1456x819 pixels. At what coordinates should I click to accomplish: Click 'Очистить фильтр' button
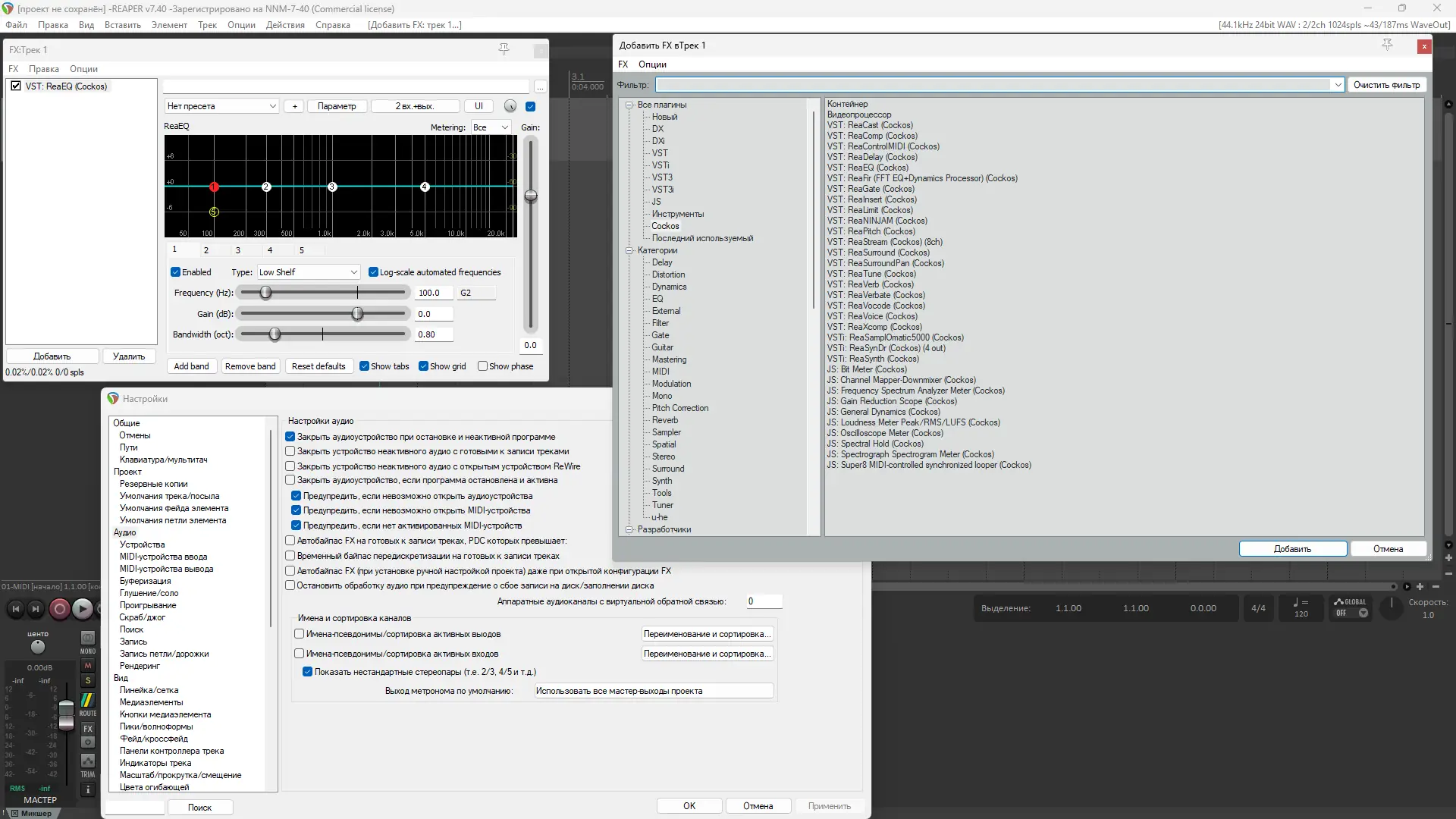1386,85
